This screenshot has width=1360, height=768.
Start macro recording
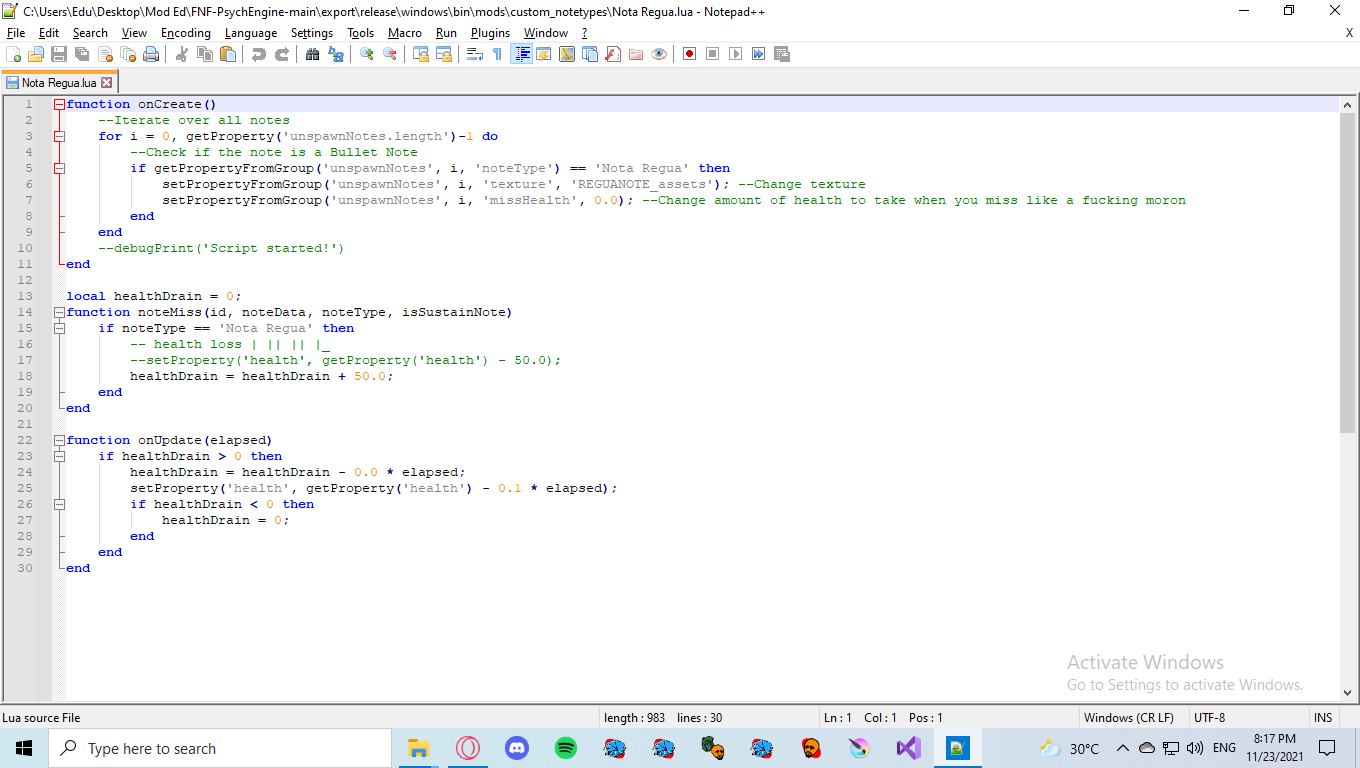[688, 54]
